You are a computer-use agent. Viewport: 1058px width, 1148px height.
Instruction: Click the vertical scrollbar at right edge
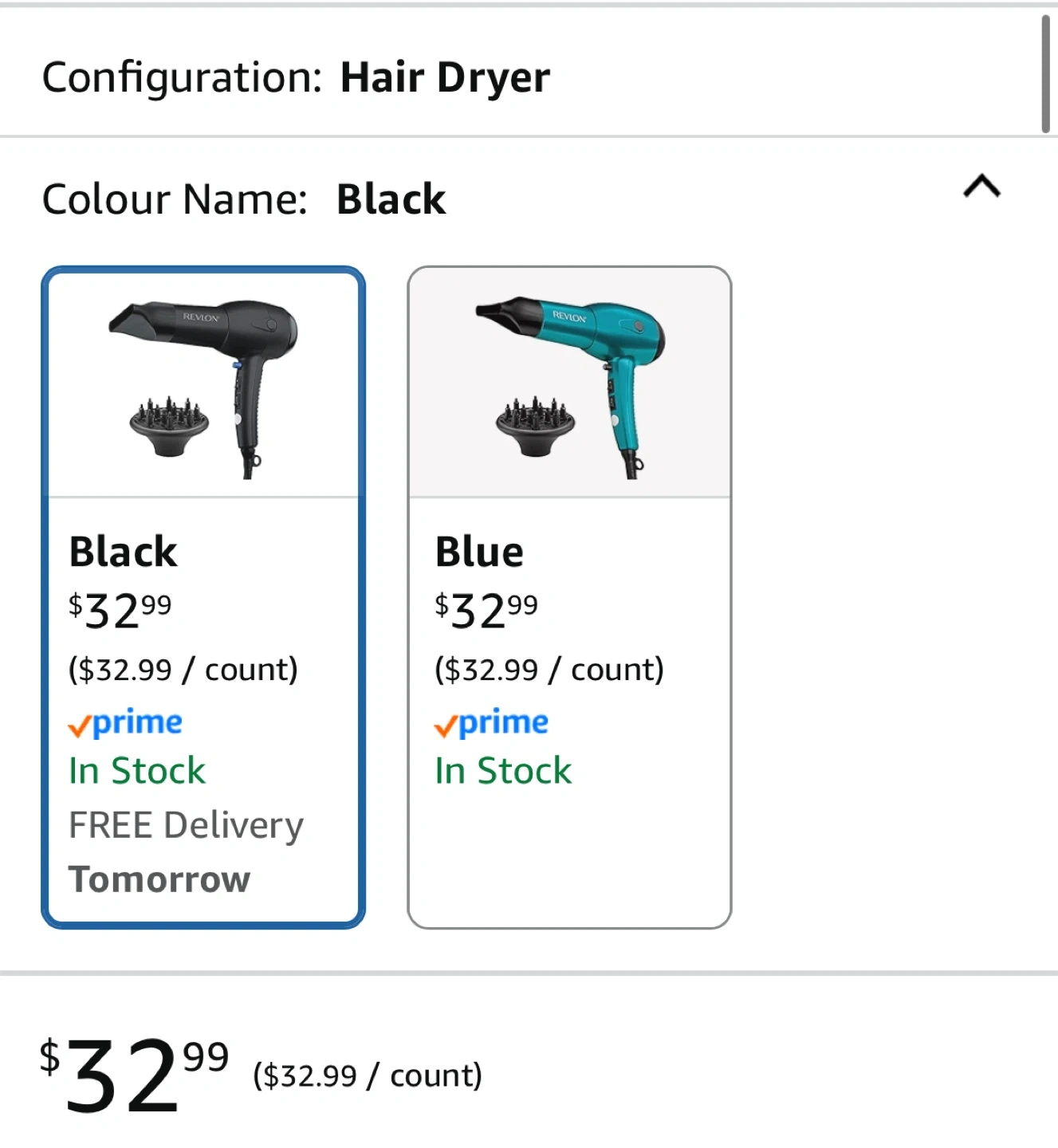pos(1045,73)
